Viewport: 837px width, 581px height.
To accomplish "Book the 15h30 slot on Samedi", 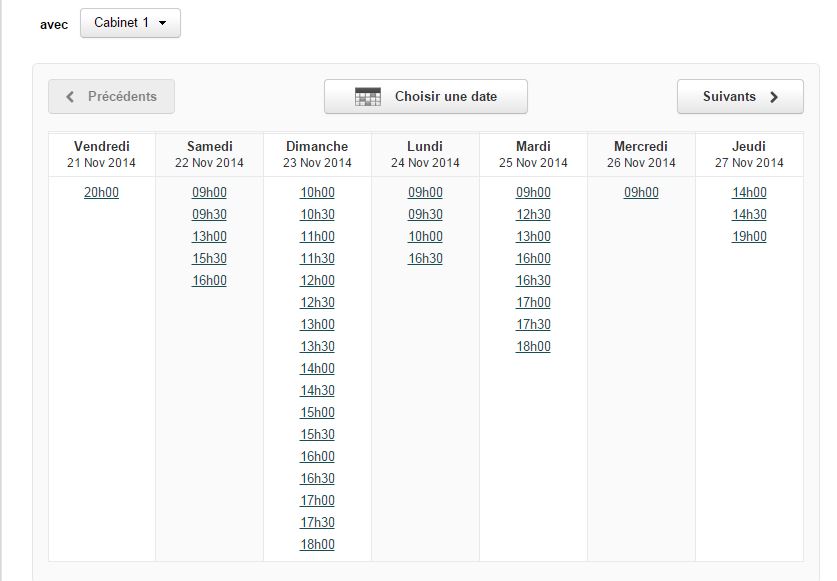I will [209, 258].
